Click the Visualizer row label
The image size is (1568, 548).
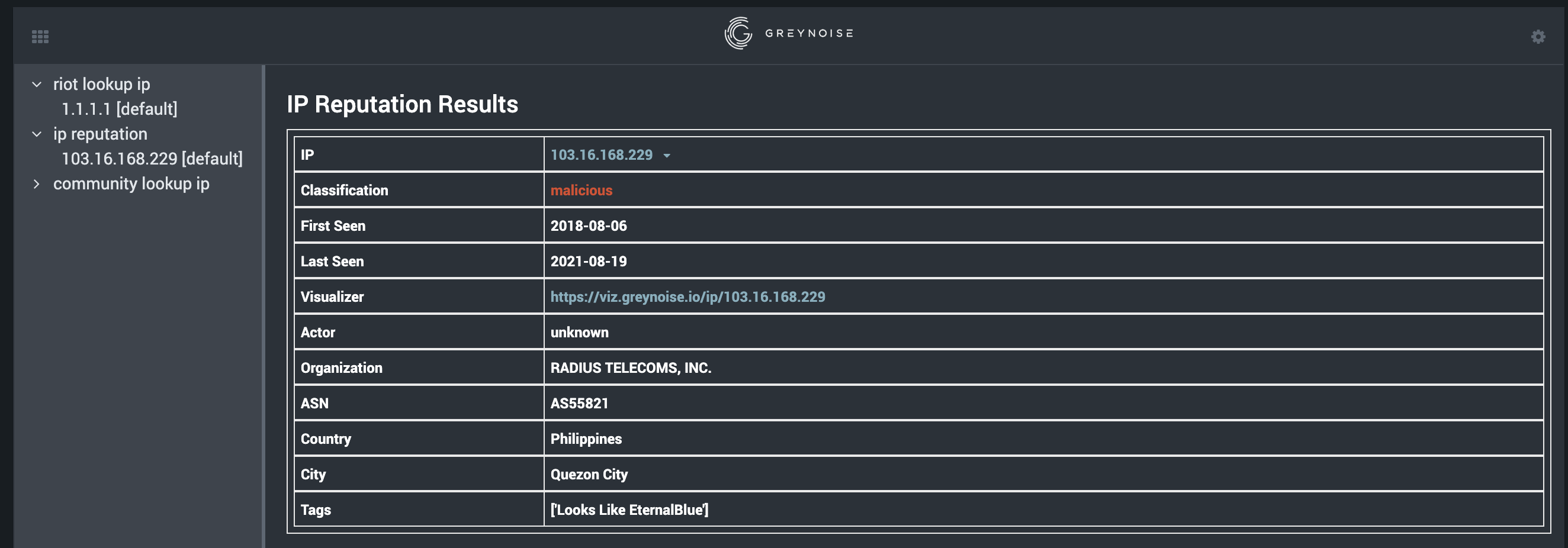332,297
